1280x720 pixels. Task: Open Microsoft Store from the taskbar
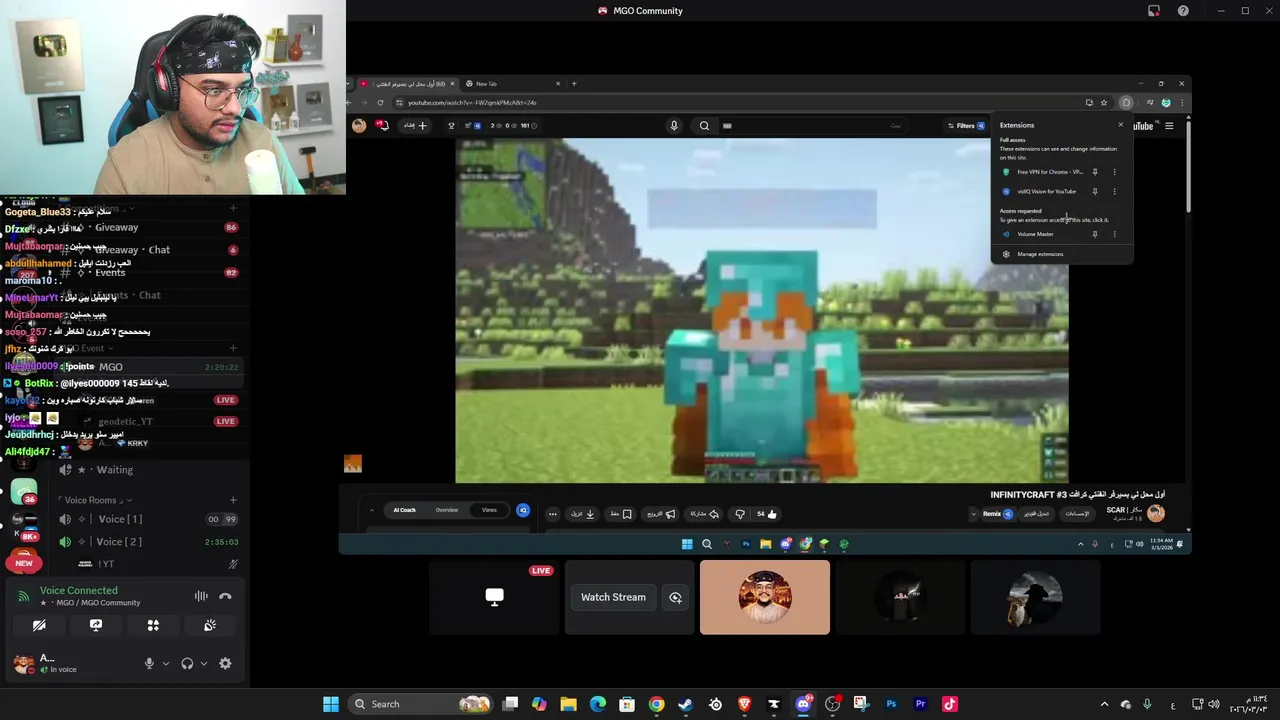(627, 704)
